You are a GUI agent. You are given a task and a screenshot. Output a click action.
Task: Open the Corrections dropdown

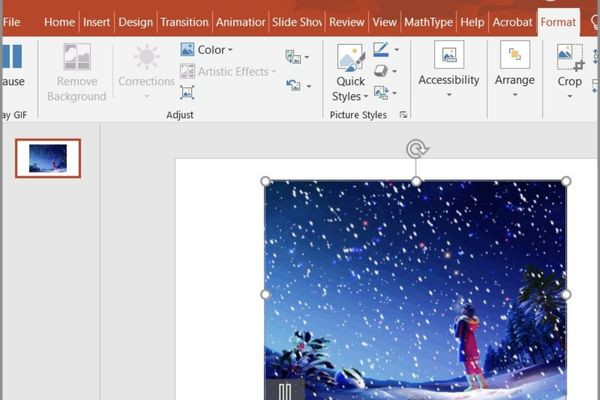tap(147, 72)
